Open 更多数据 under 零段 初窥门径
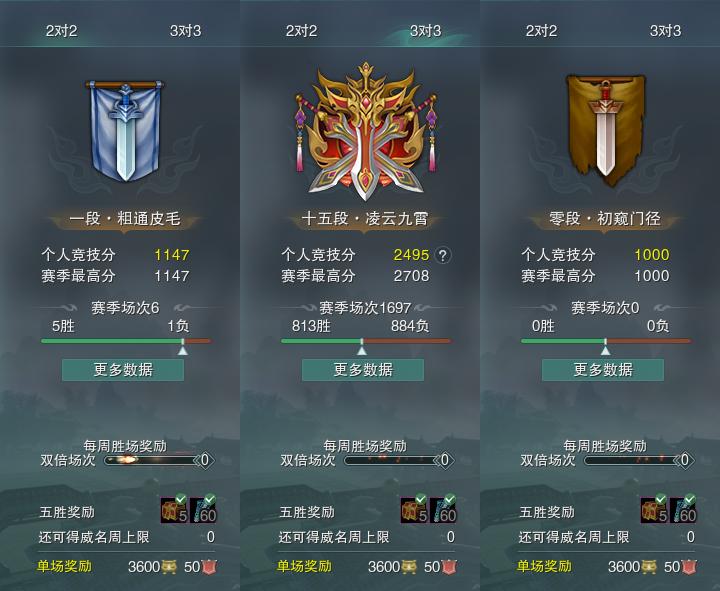Viewport: 720px width, 591px height. [x=603, y=370]
